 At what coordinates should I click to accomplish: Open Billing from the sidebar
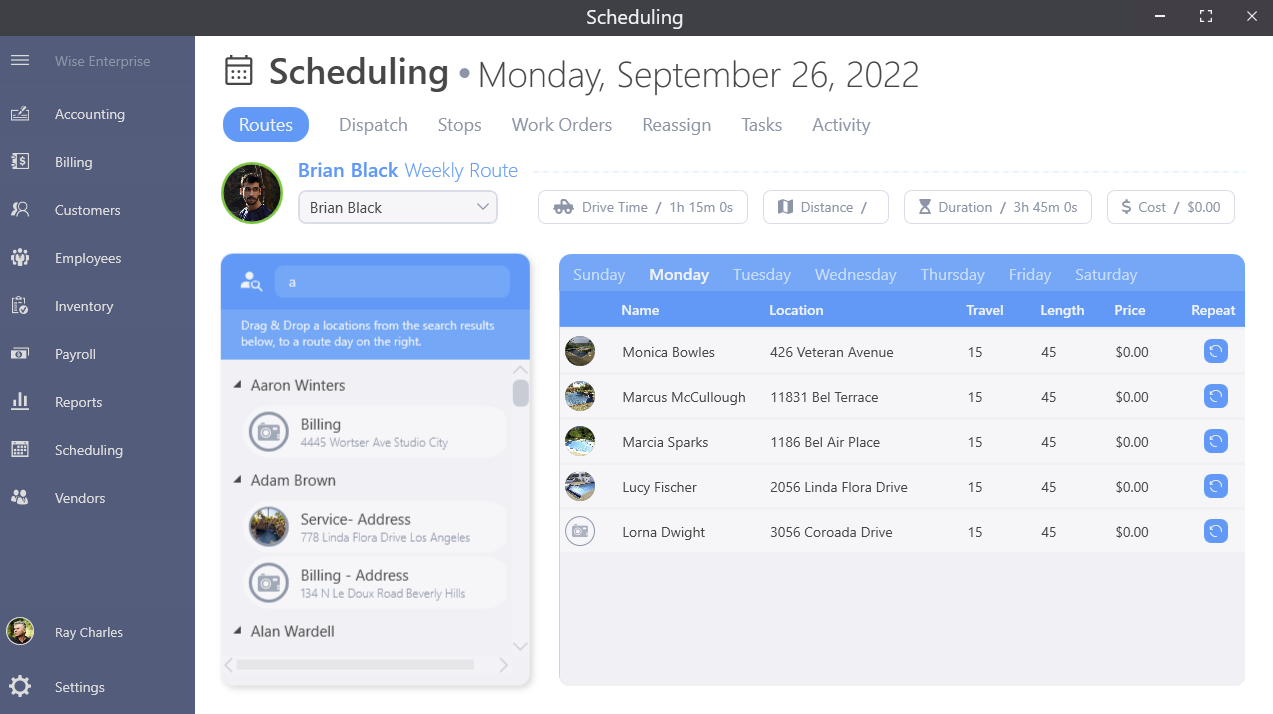[20, 162]
